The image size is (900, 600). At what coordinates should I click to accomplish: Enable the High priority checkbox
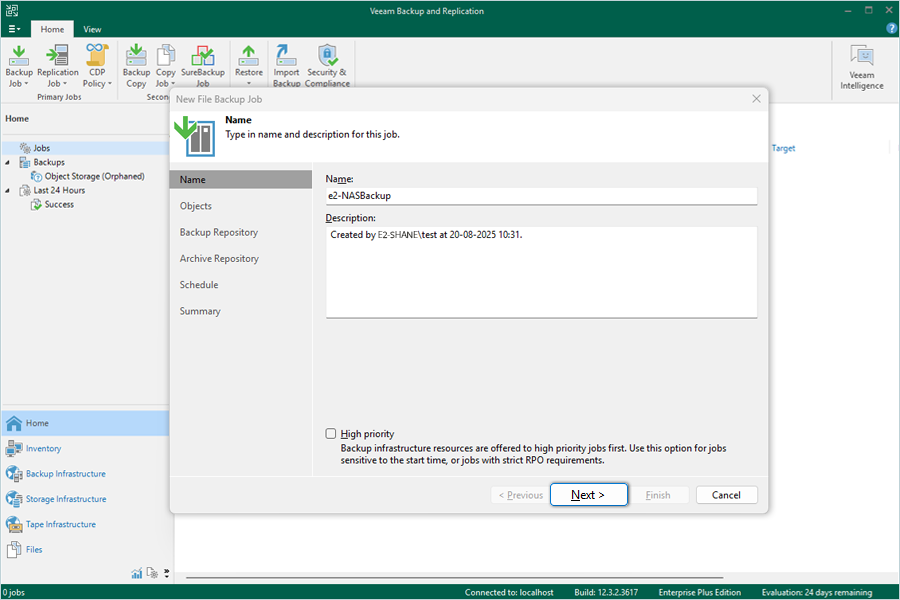pyautogui.click(x=331, y=433)
